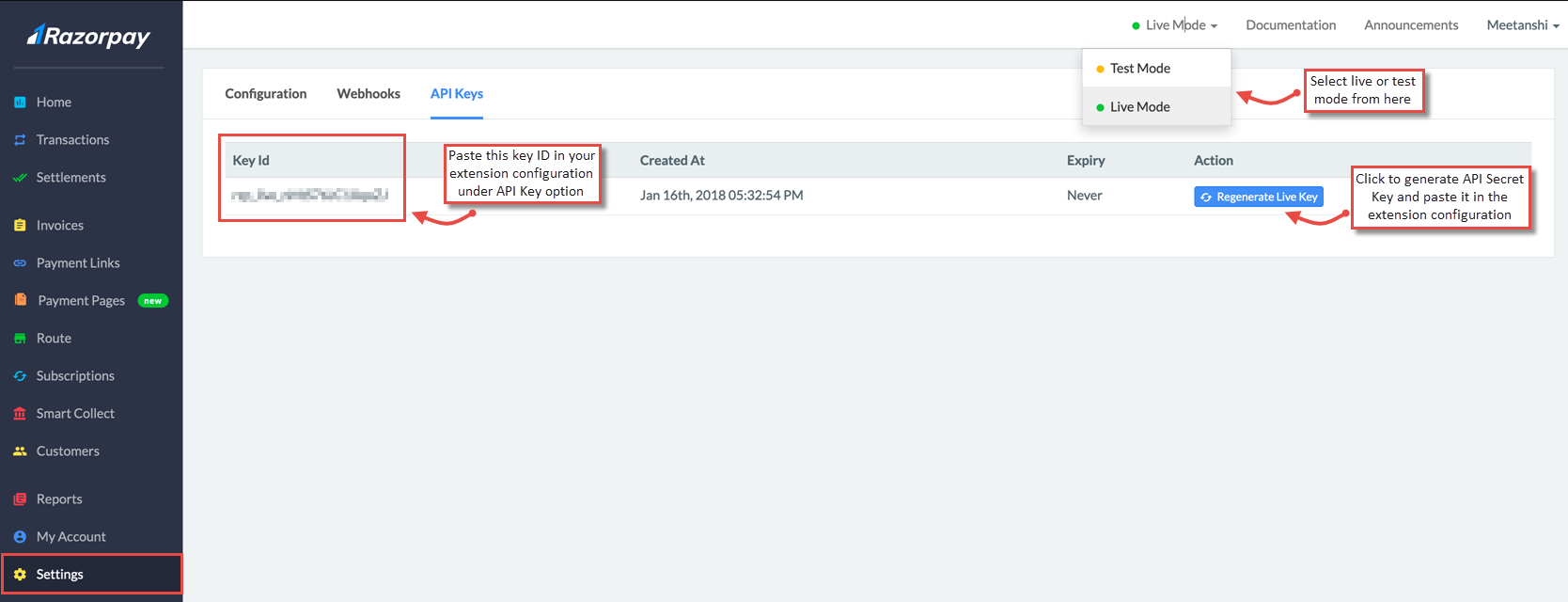Screen dimensions: 1568x602
Task: Click the Action column header
Action: [1214, 160]
